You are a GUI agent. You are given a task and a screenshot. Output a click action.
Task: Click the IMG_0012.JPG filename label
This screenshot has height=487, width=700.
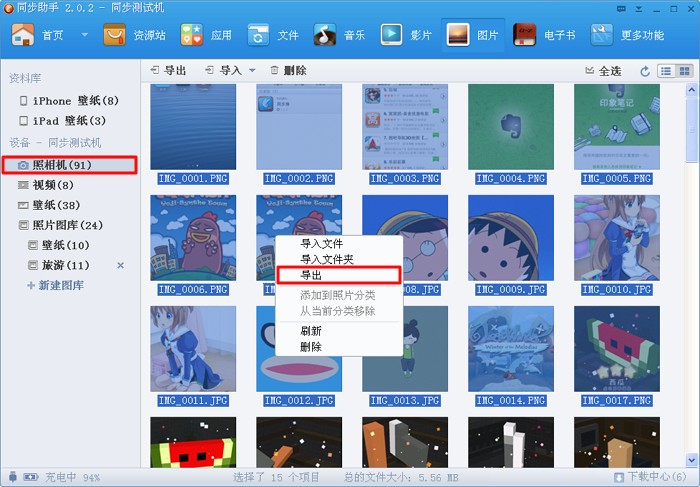(299, 401)
